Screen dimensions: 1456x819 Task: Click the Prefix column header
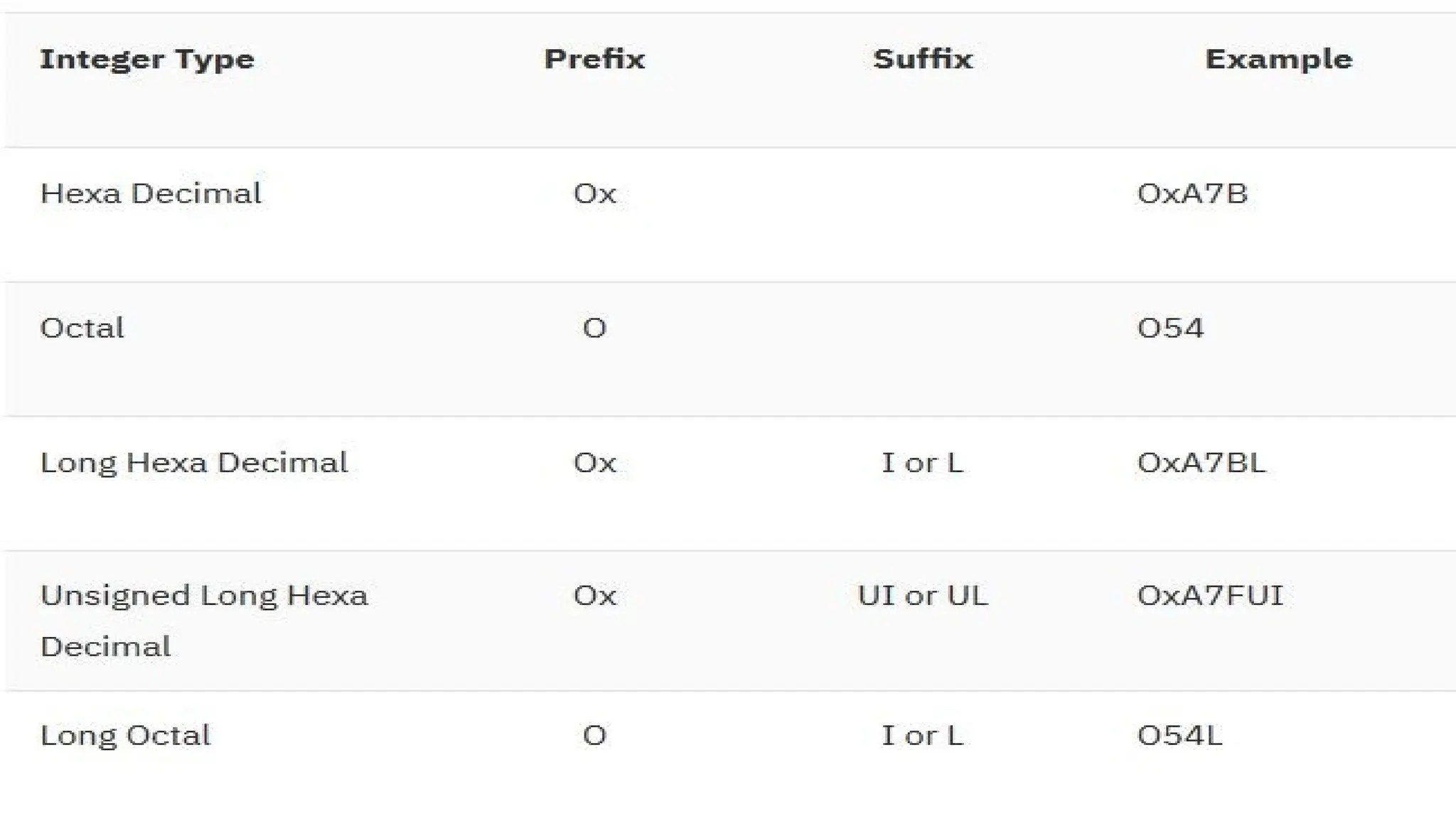(594, 59)
